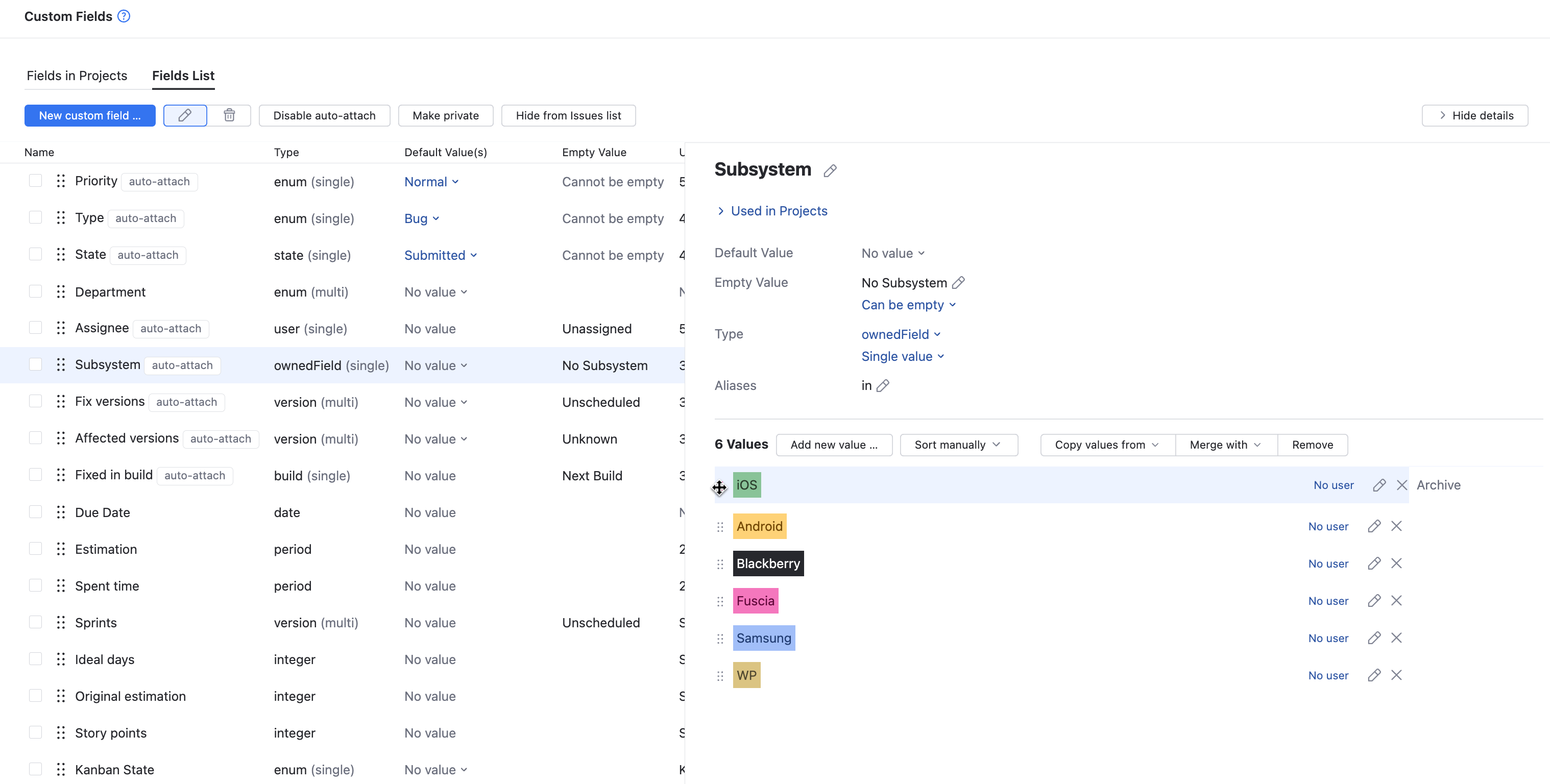Select the Department field checkbox

[36, 292]
